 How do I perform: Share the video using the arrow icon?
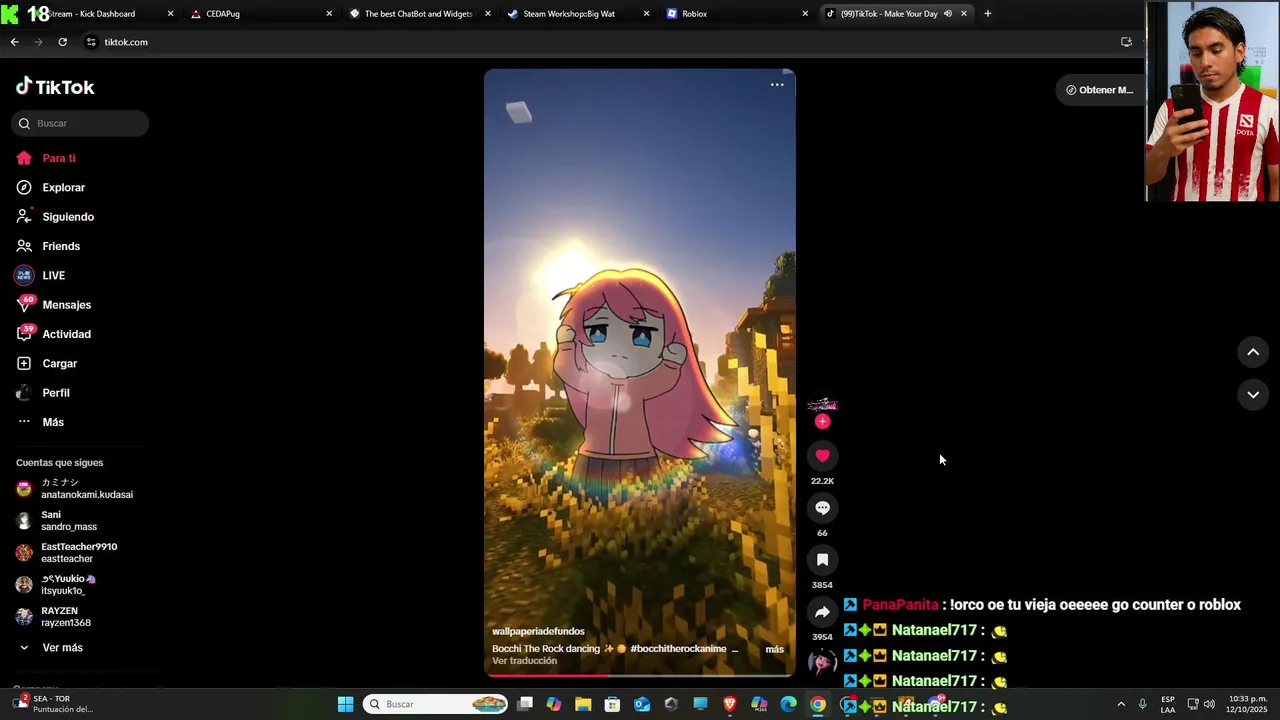(822, 612)
